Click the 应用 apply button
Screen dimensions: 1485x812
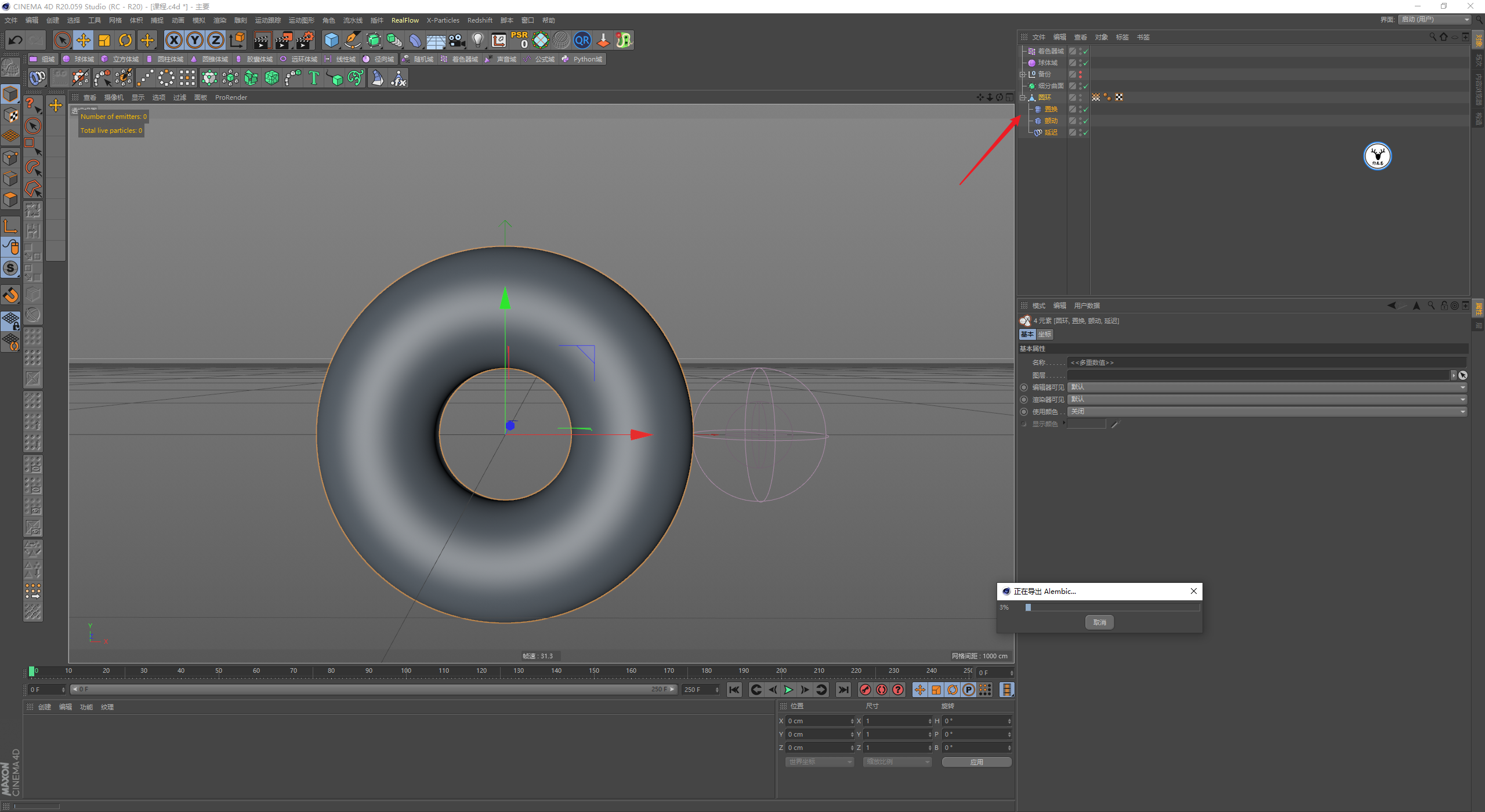pyautogui.click(x=976, y=762)
